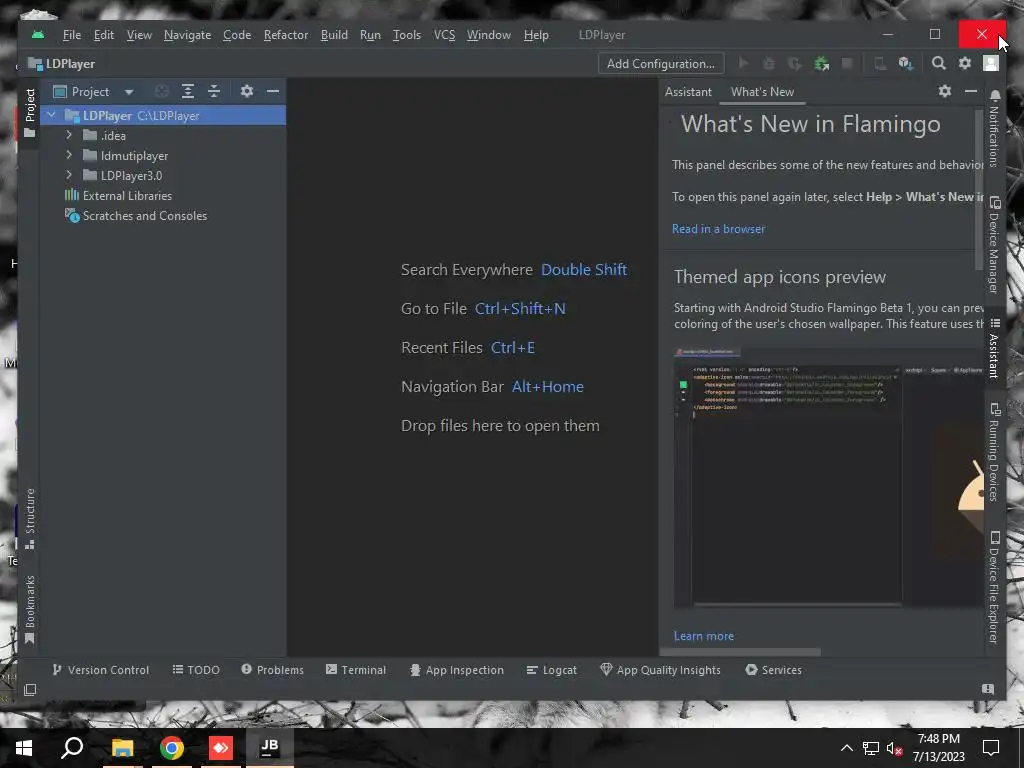Click Assistant panel horizontal scrollbar
Screen dimensions: 1024x768
point(741,652)
